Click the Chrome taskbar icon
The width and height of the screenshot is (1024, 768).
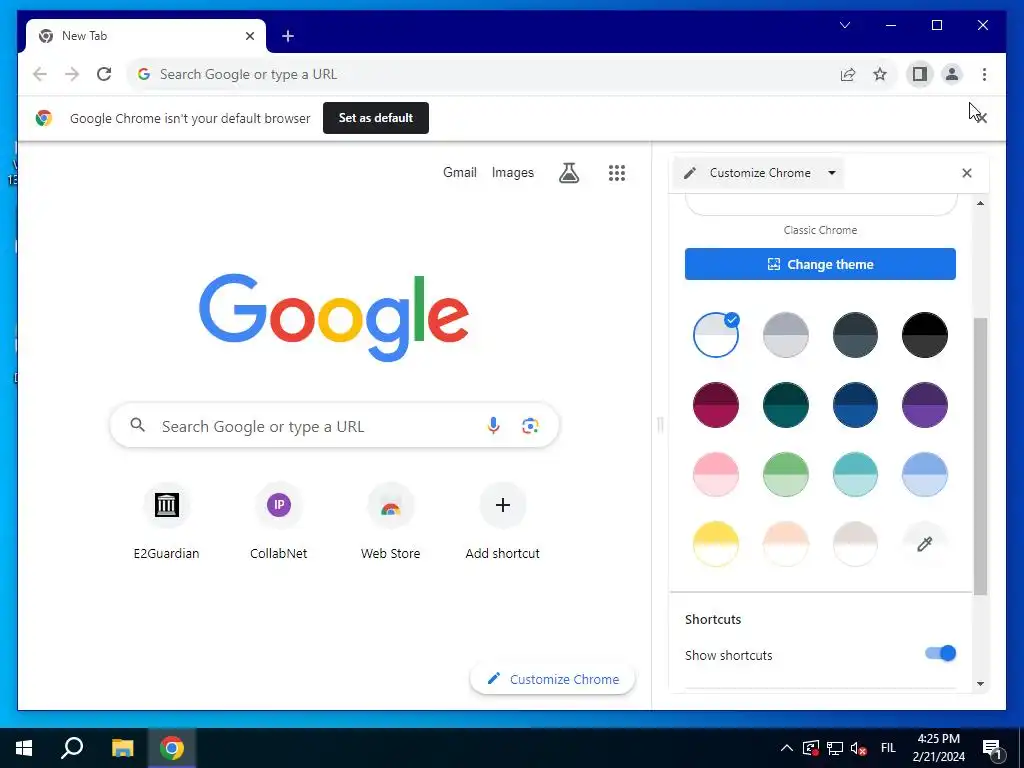(172, 748)
